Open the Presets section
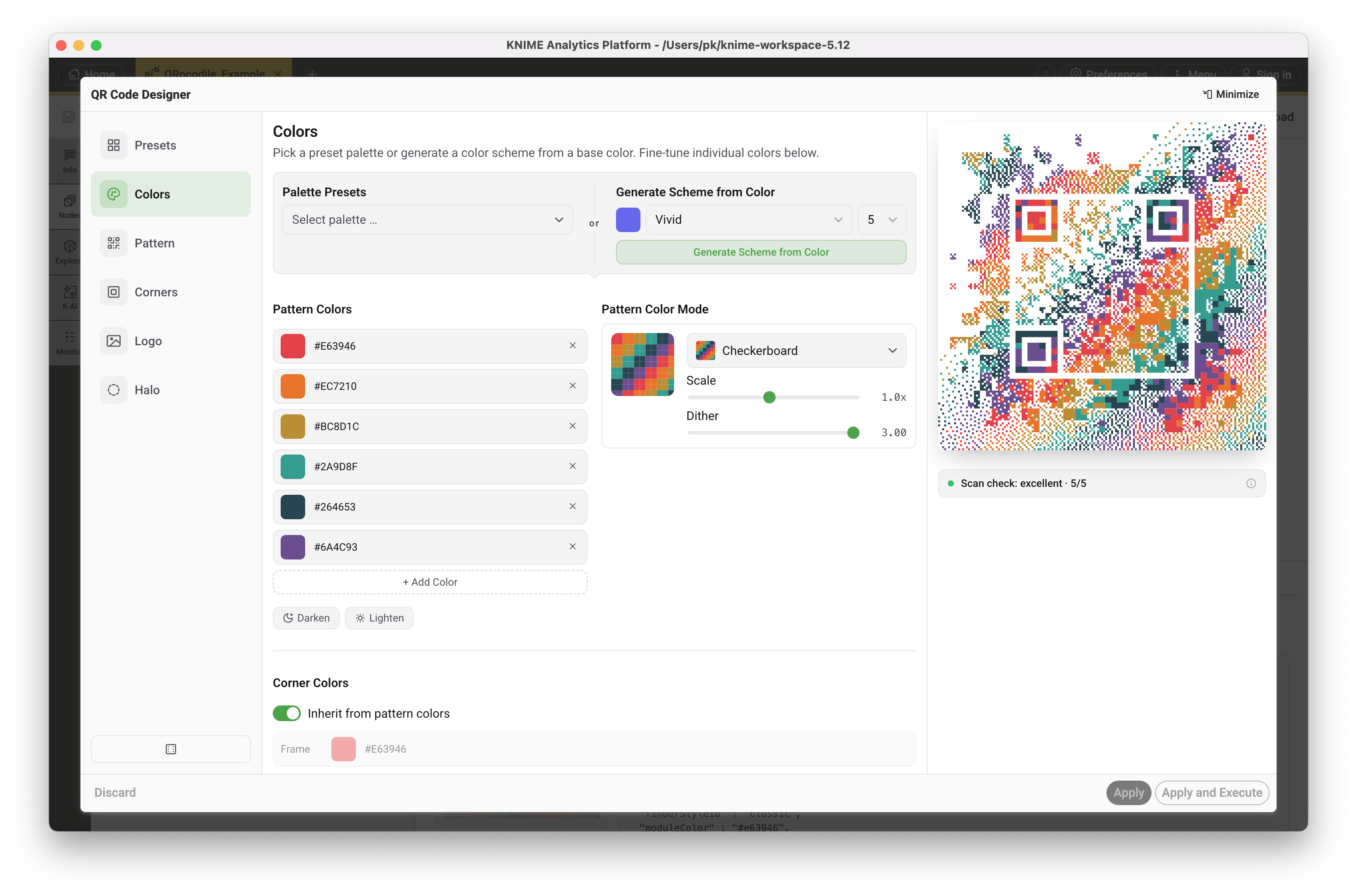1357x896 pixels. tap(170, 145)
